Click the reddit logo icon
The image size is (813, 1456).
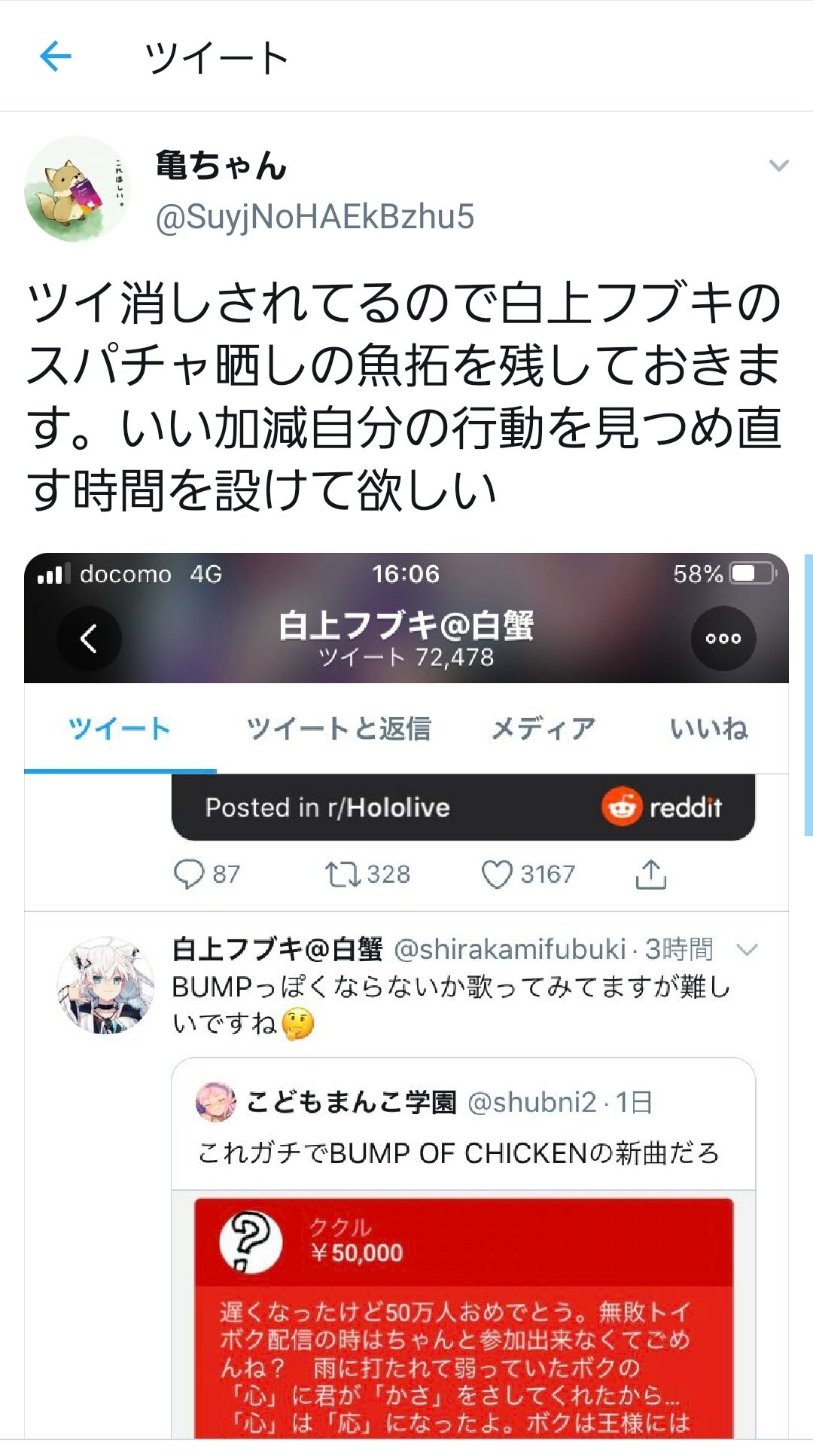(621, 807)
